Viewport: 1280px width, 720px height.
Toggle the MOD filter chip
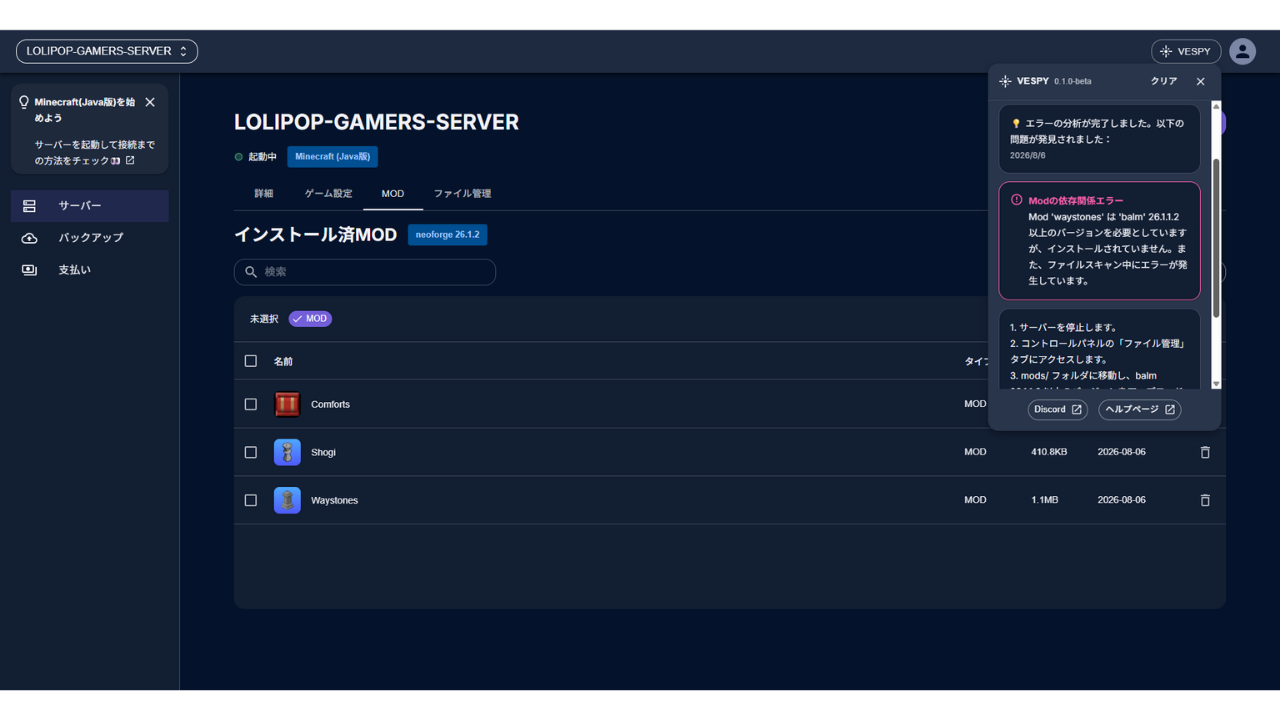pyautogui.click(x=310, y=319)
